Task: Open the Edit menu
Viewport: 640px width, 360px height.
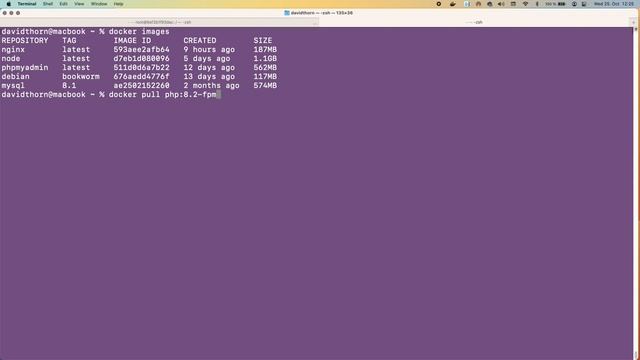Action: 63,4
